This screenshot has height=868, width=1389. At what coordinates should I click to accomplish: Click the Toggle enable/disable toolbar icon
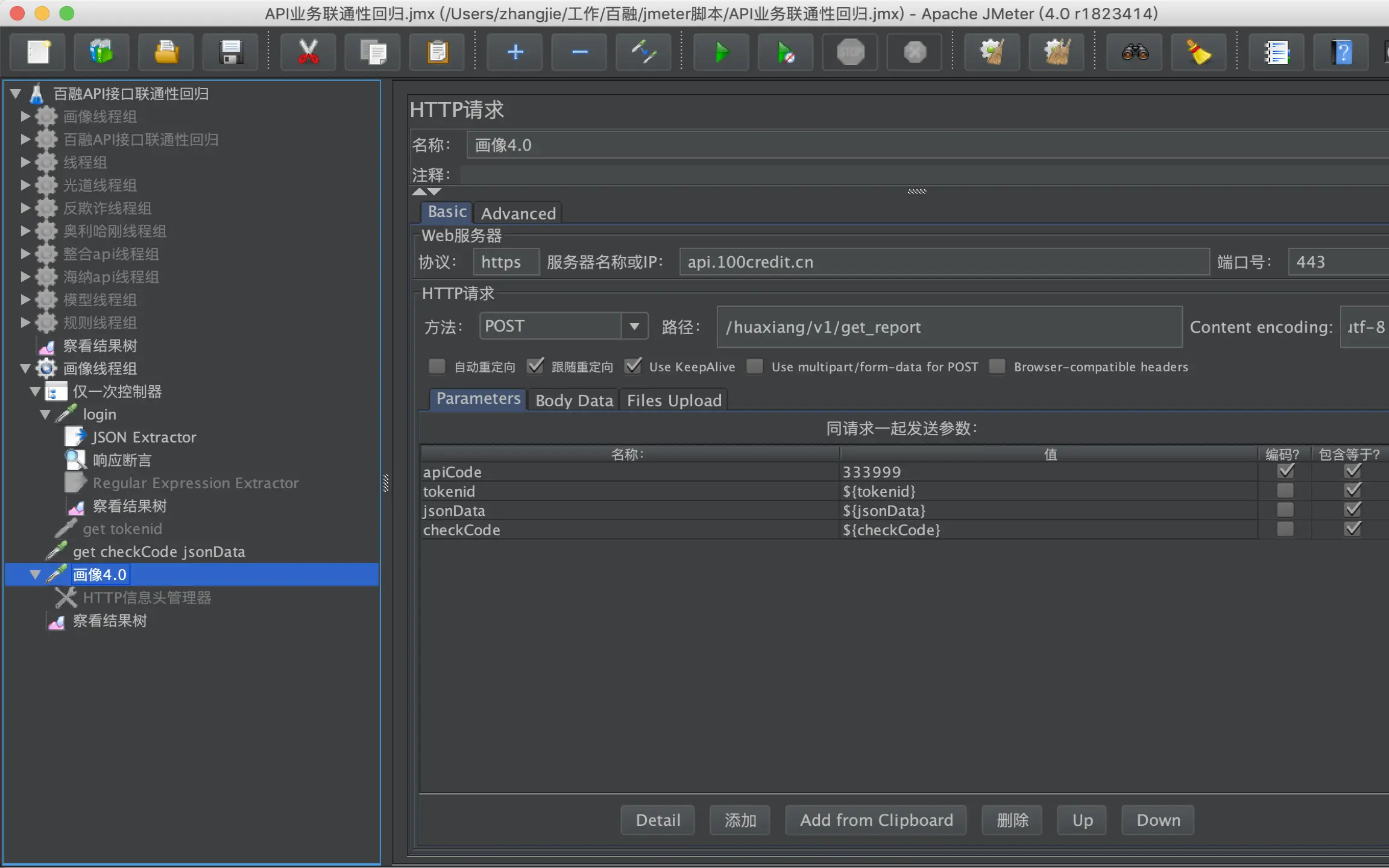(x=643, y=52)
